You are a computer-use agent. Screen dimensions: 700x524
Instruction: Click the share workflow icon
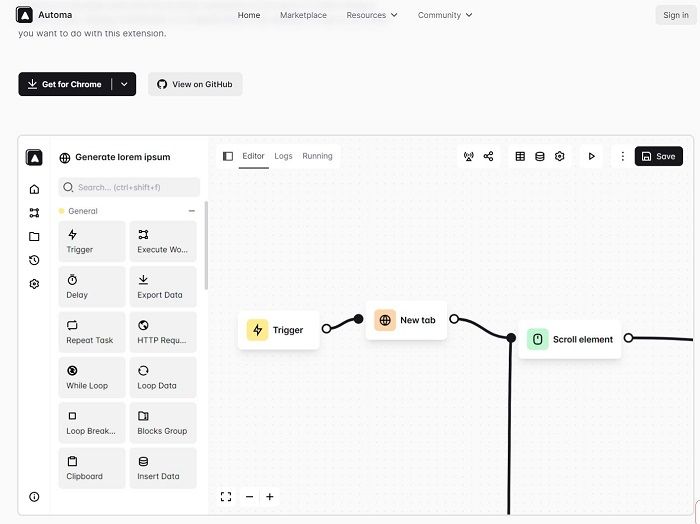(488, 156)
